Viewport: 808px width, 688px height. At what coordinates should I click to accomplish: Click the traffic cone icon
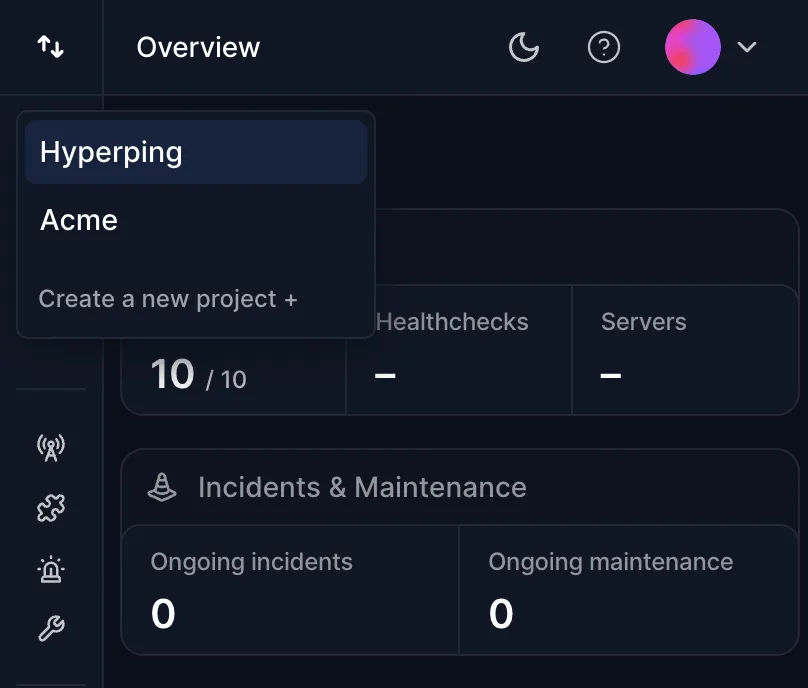pos(162,487)
